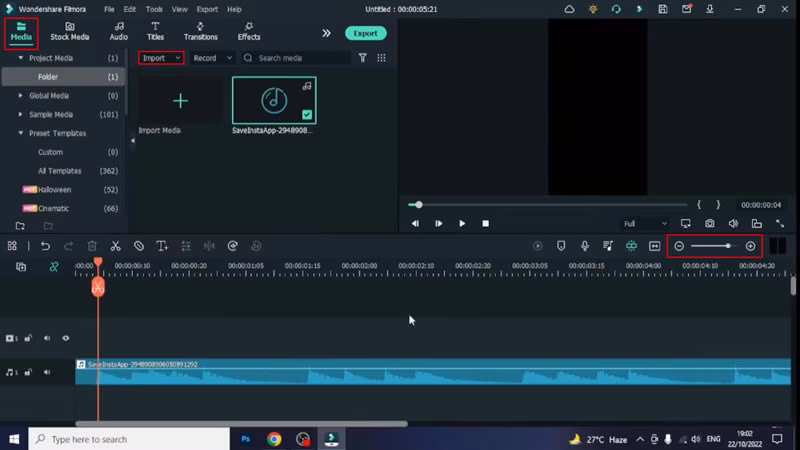Open the File menu
800x450 pixels.
coord(109,9)
